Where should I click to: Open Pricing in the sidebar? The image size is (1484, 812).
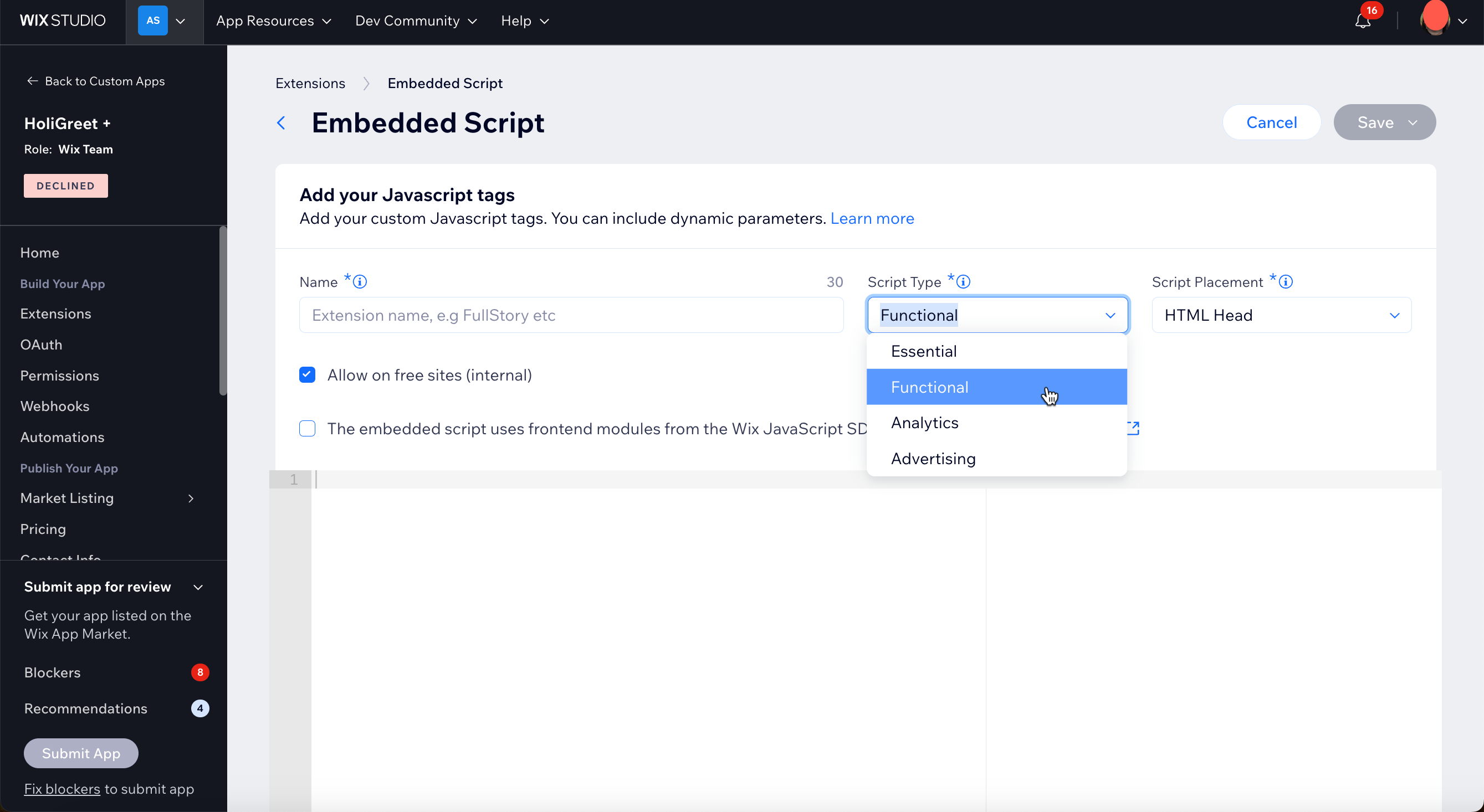43,529
